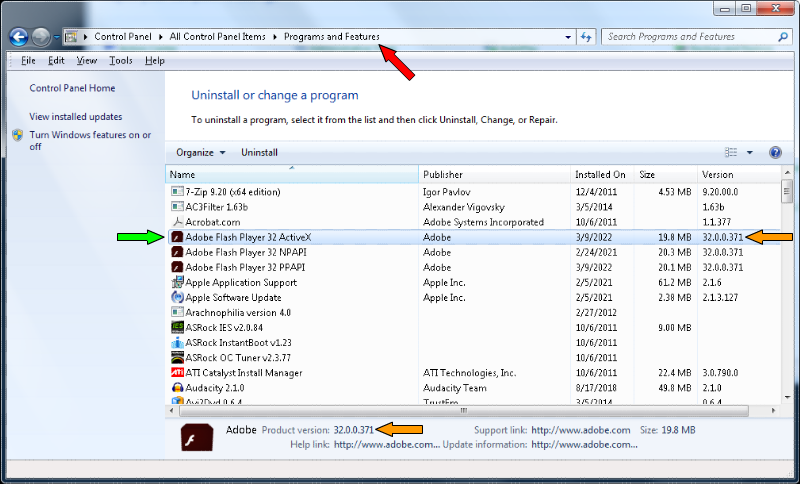The image size is (800, 484).
Task: Open recent pages dropdown beside Forward arrow
Action: 56,37
